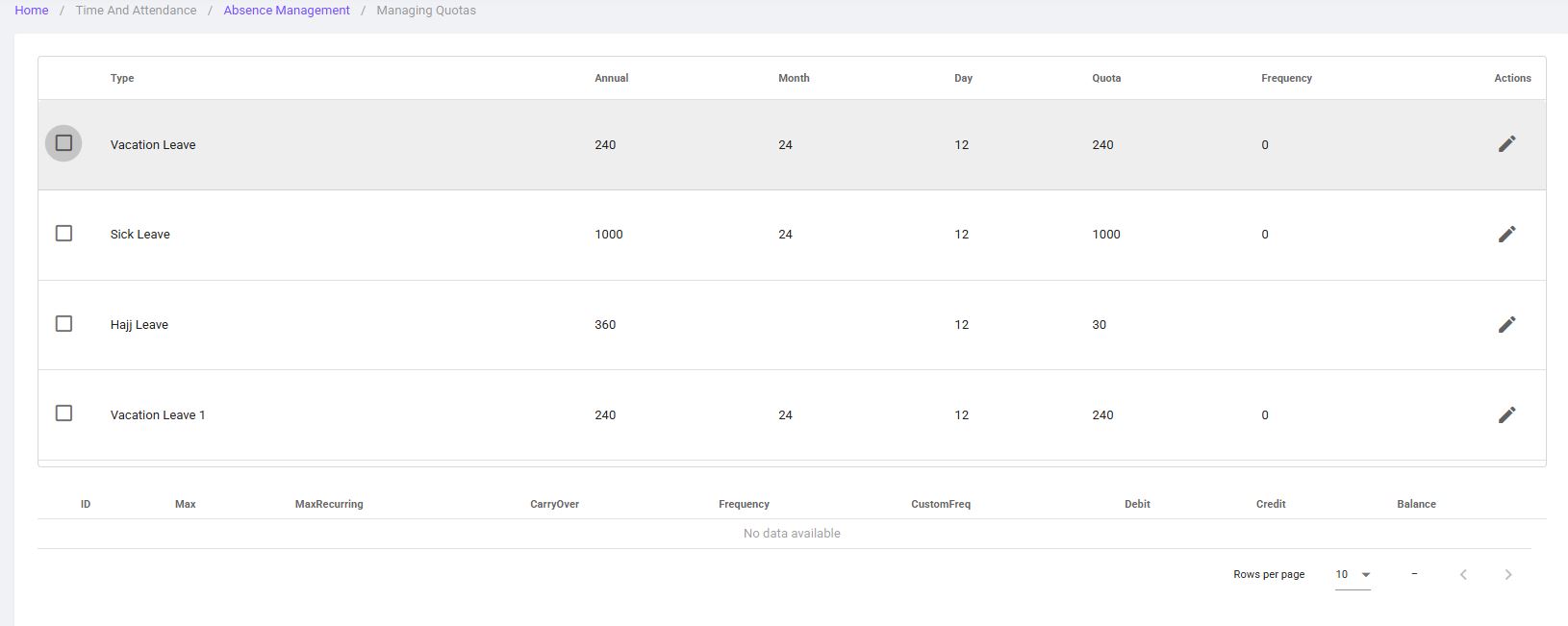1568x626 pixels.
Task: Click the Managing Quotas breadcrumb
Action: pos(426,11)
